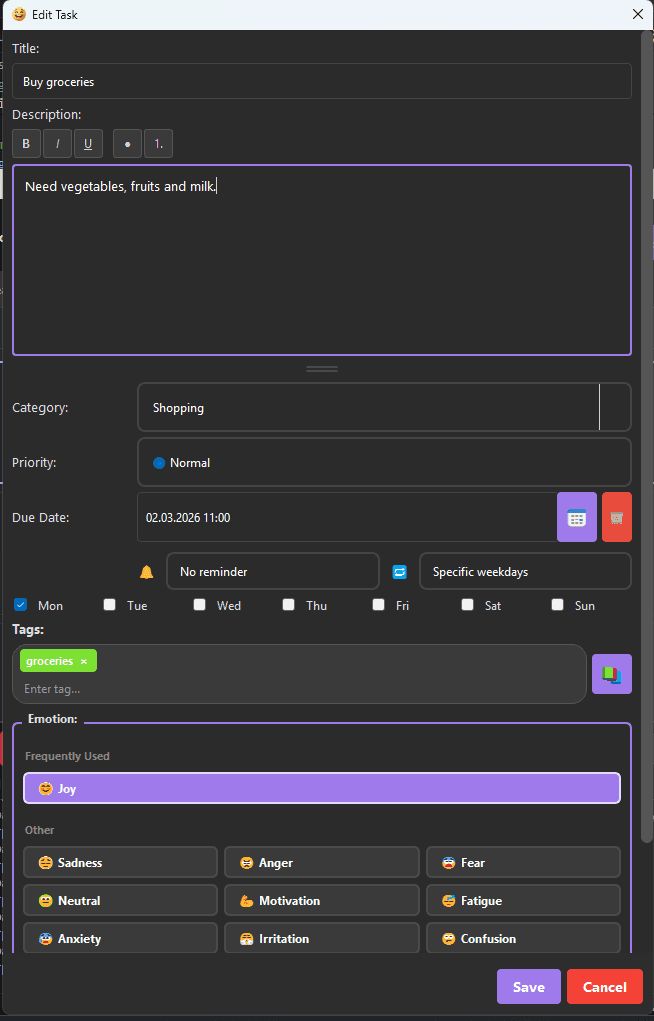The height and width of the screenshot is (1021, 654).
Task: Toggle bold formatting in description toolbar
Action: pyautogui.click(x=27, y=144)
